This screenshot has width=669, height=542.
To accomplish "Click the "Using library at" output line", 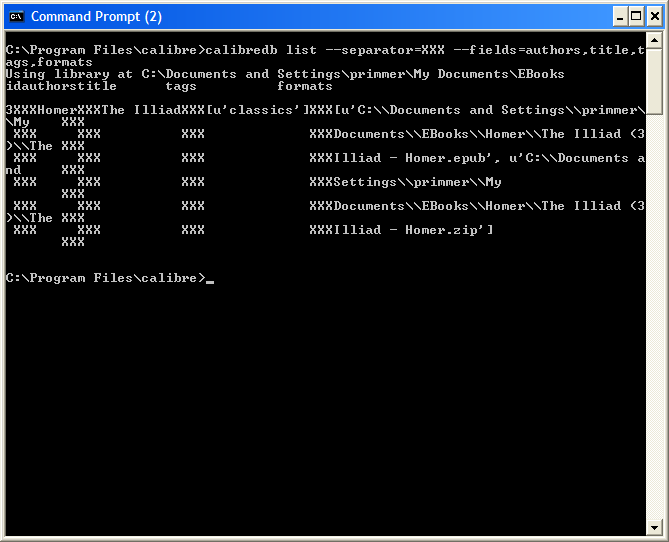I will coord(68,74).
